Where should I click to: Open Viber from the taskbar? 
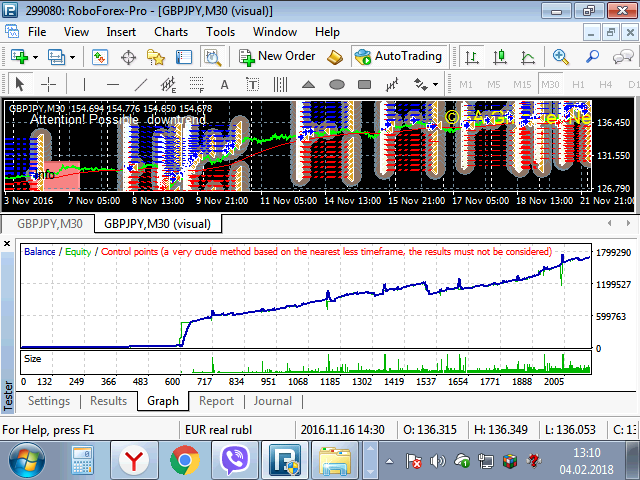point(236,461)
